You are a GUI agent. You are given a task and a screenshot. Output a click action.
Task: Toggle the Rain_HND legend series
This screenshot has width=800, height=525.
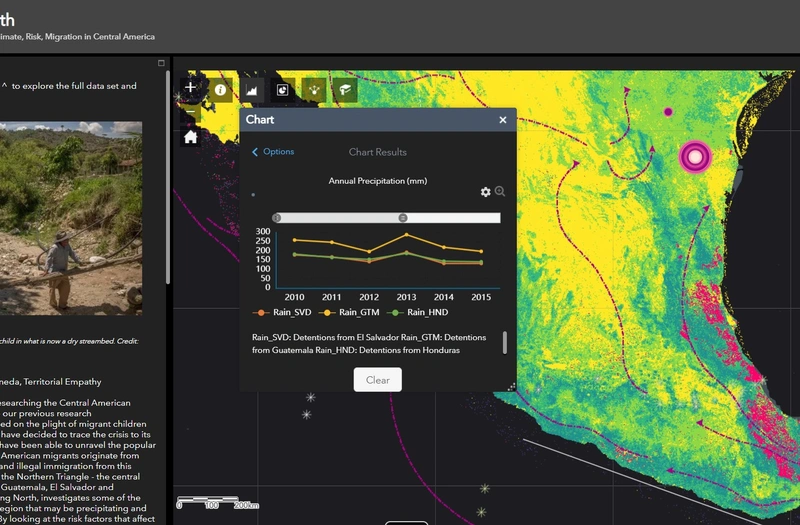coord(418,312)
